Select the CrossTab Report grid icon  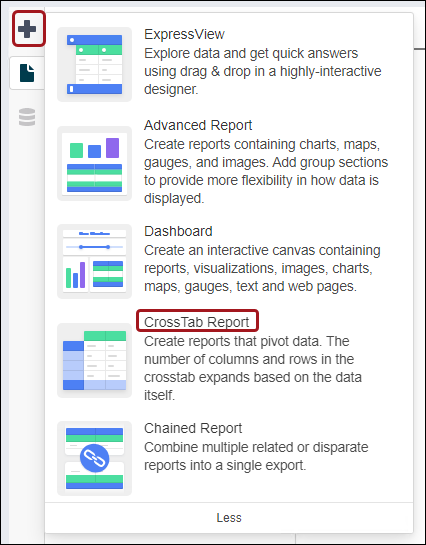coord(95,360)
